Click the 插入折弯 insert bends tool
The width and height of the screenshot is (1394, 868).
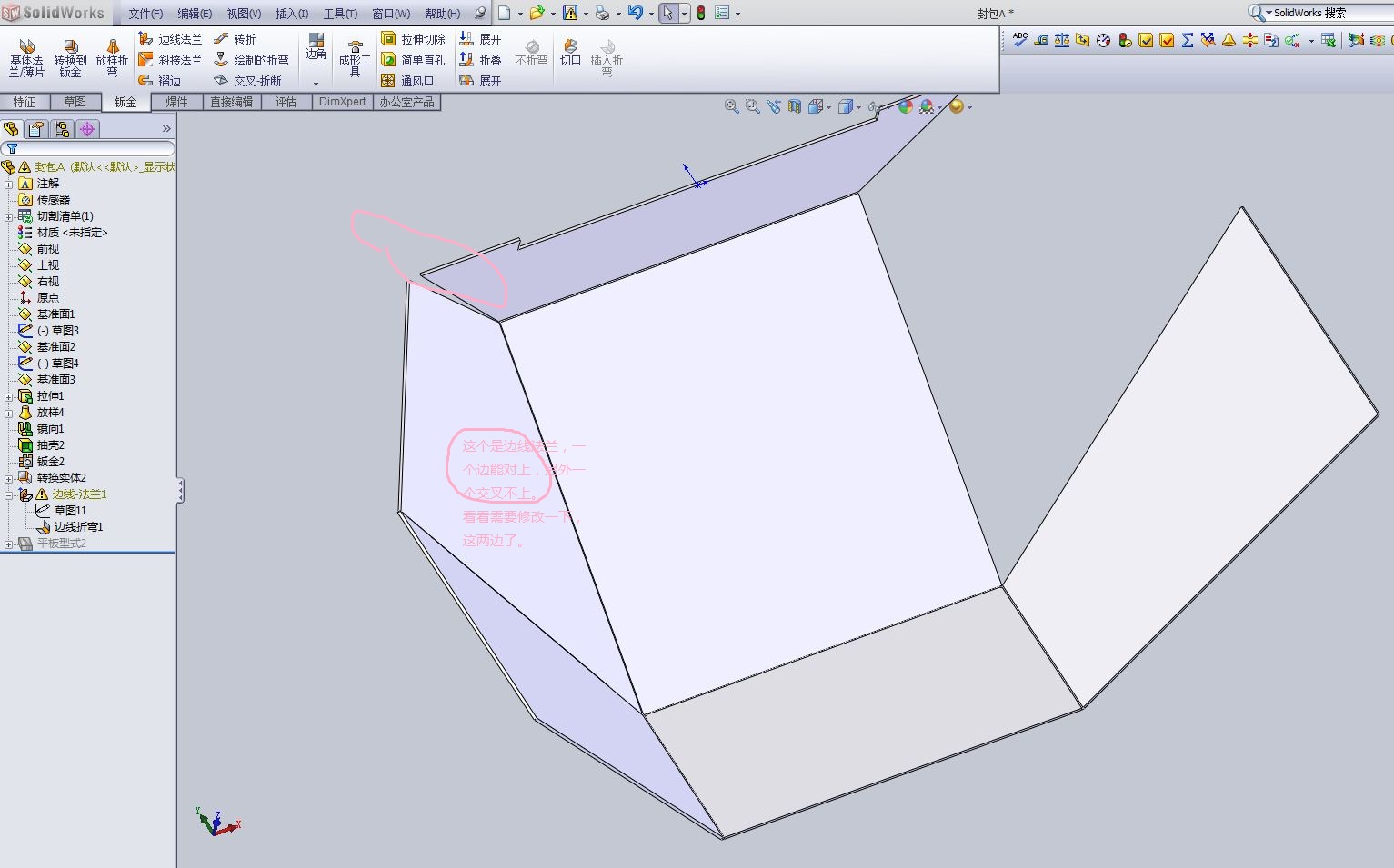[x=607, y=58]
